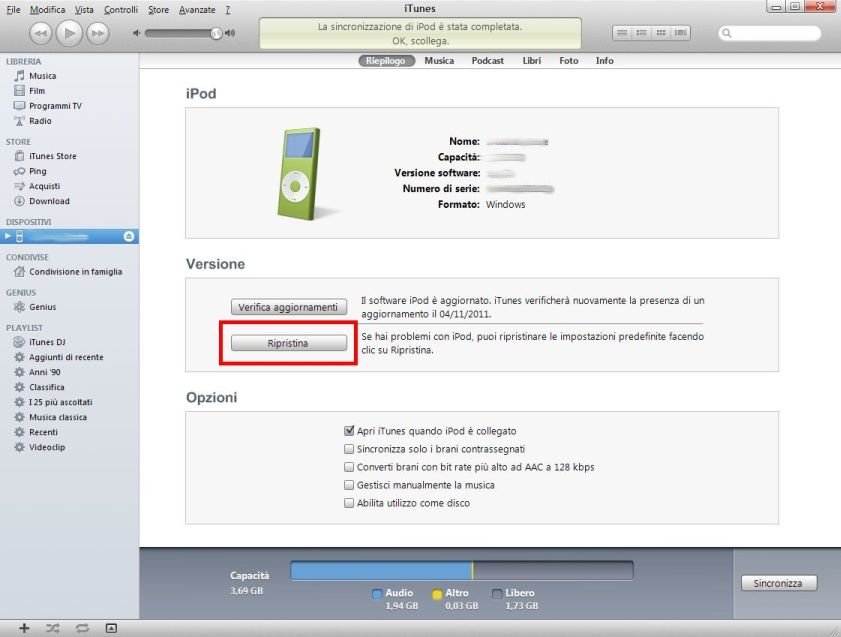Viewport: 841px width, 637px height.
Task: Open the Recenti playlist
Action: tap(43, 432)
